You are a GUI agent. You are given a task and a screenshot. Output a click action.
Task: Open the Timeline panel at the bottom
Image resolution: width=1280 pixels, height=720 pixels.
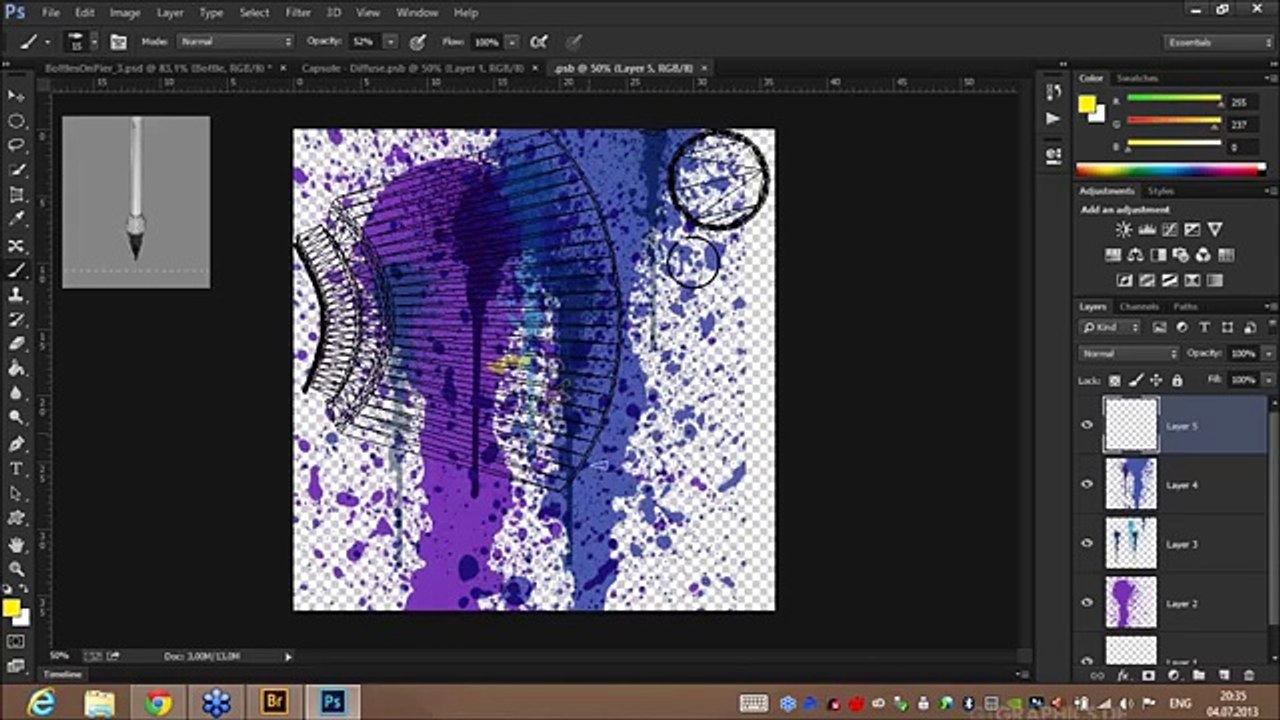62,674
